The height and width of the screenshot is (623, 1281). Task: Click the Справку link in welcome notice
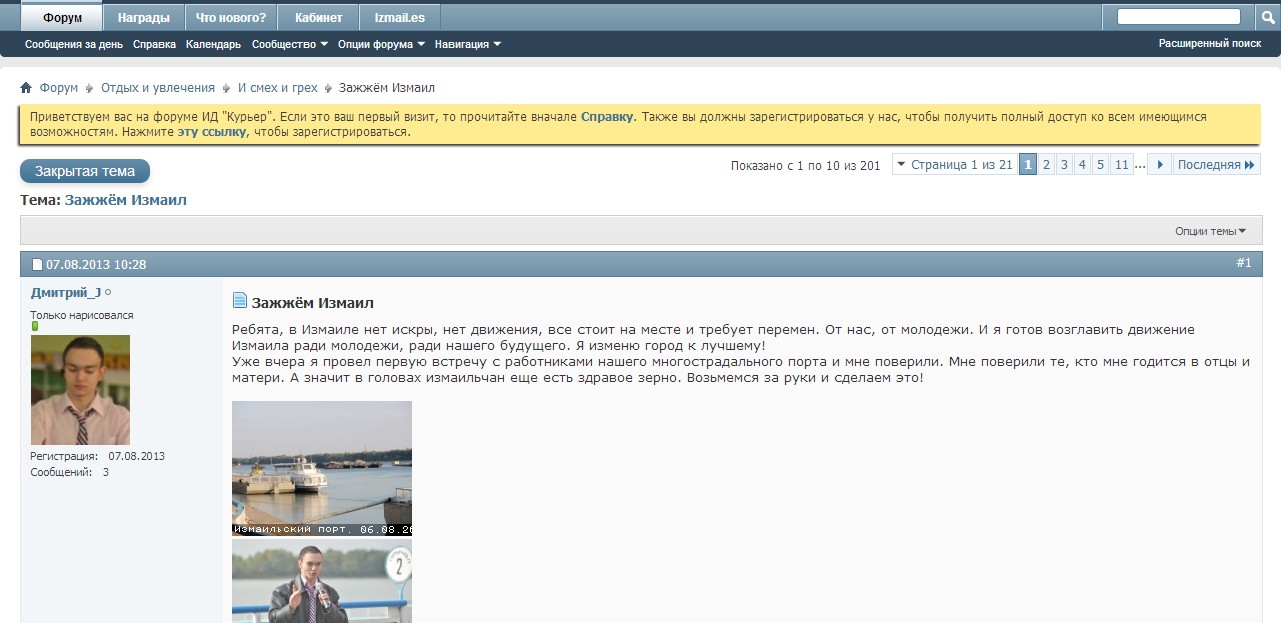607,117
